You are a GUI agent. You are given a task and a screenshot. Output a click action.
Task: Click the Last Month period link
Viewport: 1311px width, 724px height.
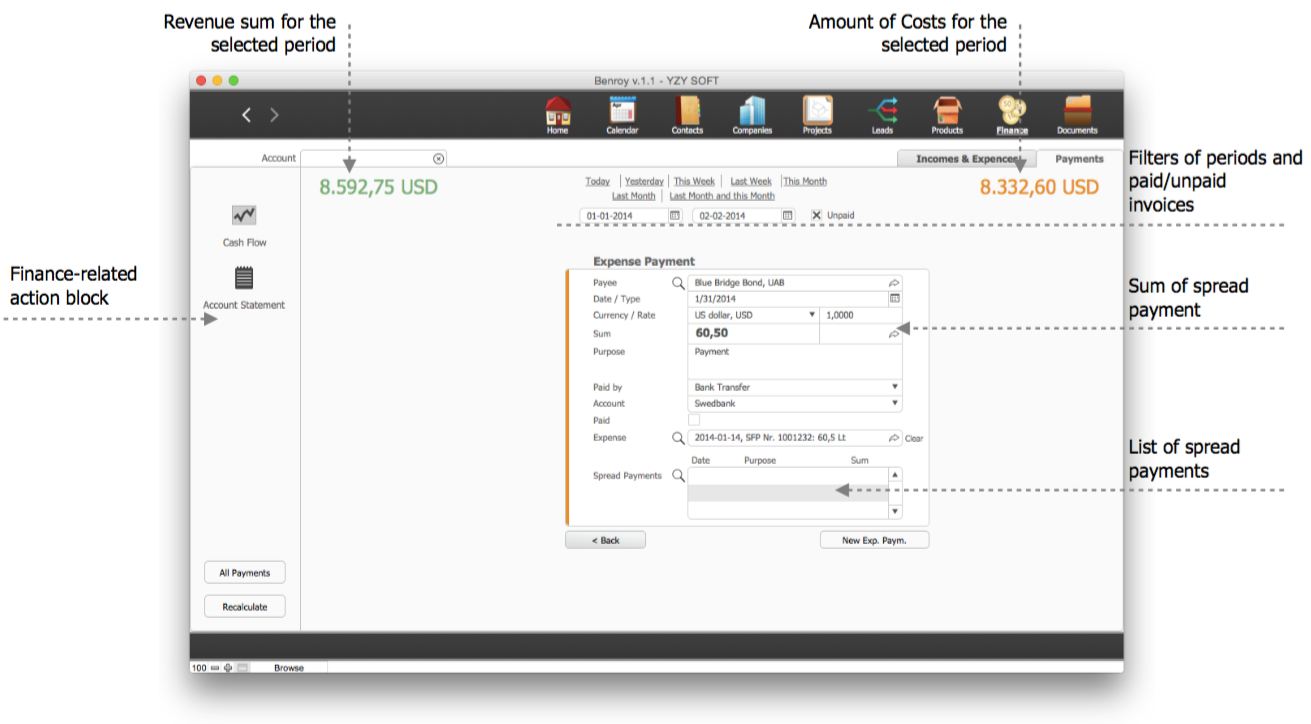click(633, 196)
